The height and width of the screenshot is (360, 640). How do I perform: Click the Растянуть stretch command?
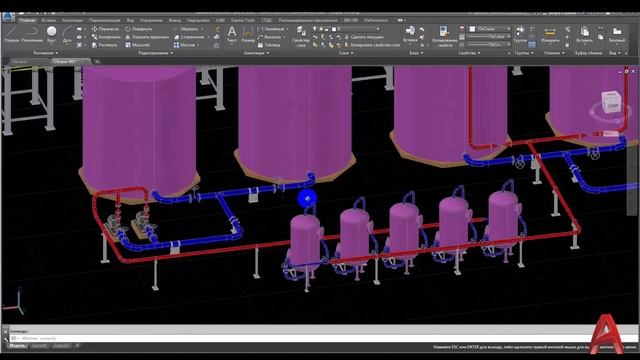[104, 45]
